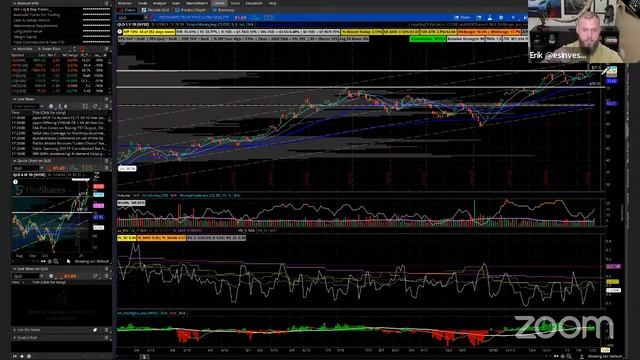Open the Account Info gadget menu icon
This screenshot has width=640, height=360.
[x=107, y=3]
